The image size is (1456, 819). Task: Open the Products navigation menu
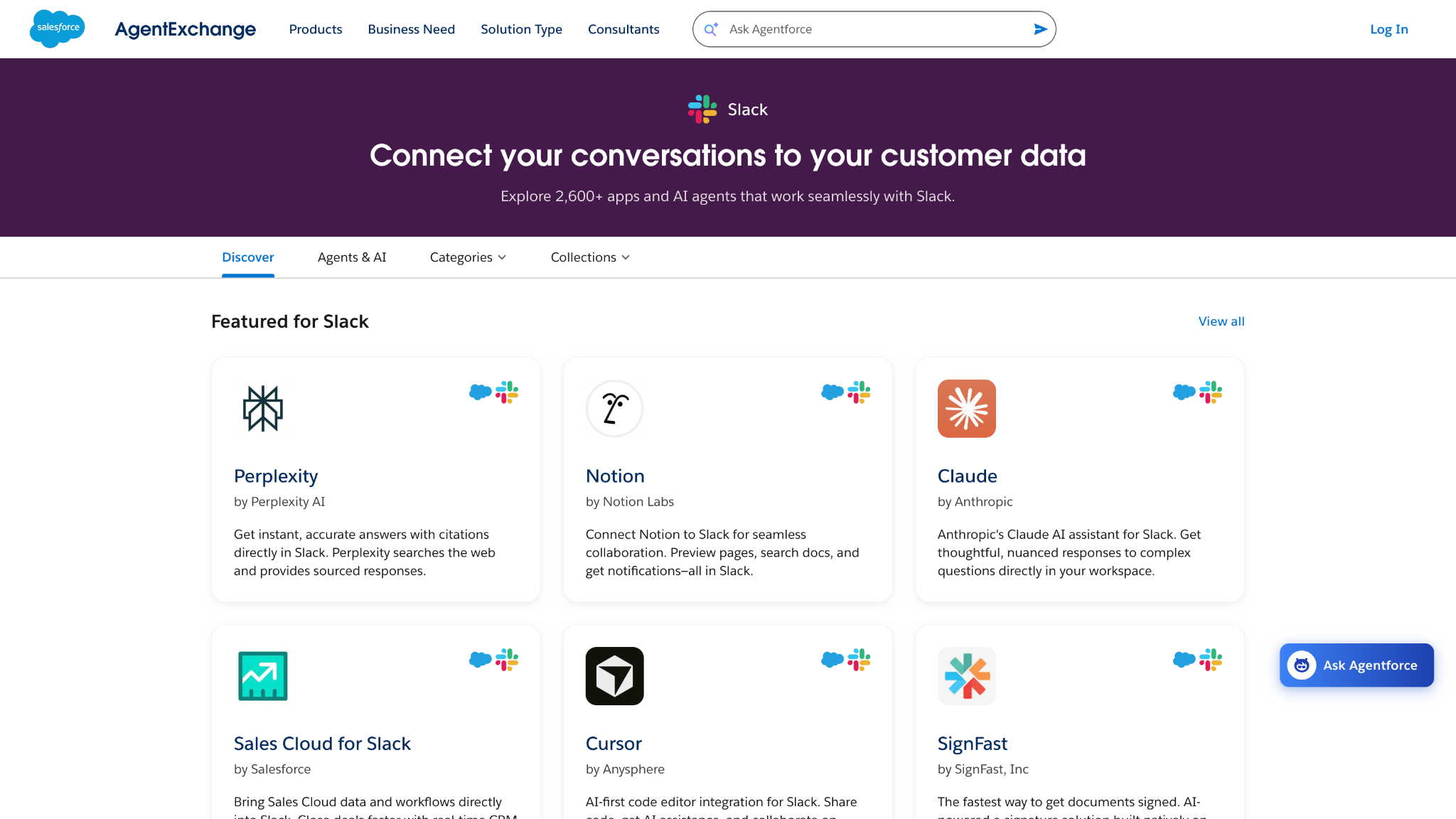coord(316,29)
